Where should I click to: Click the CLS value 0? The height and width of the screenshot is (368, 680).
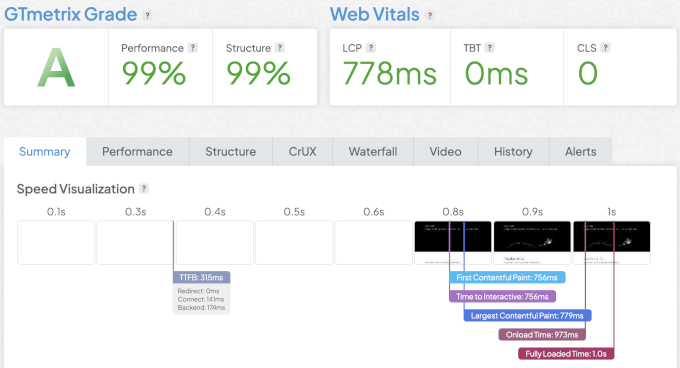[588, 73]
